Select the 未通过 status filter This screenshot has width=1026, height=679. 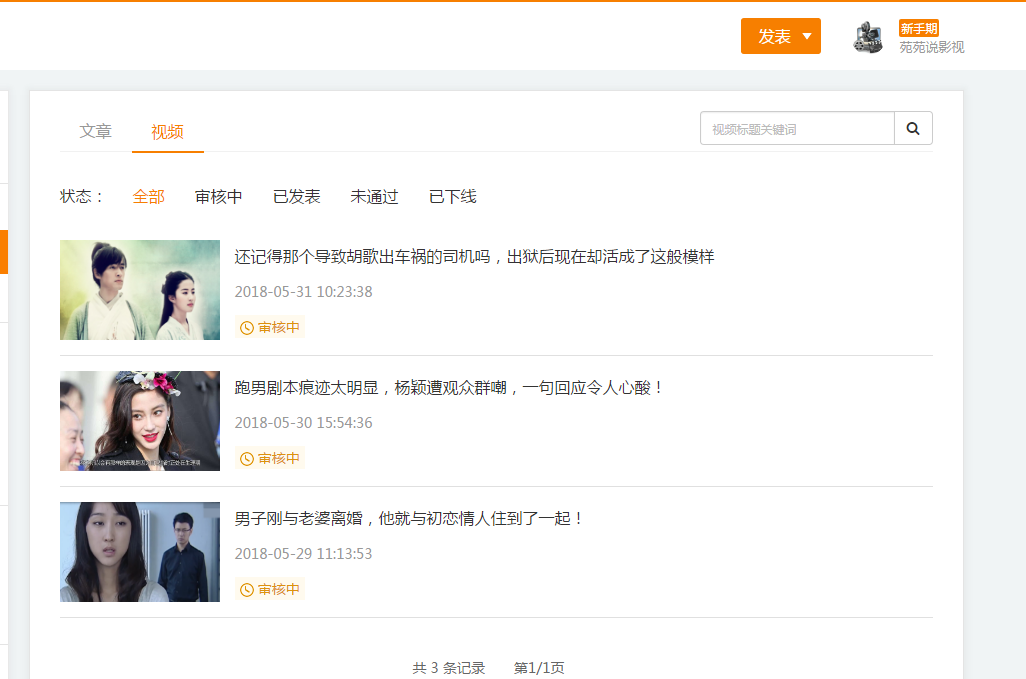375,196
